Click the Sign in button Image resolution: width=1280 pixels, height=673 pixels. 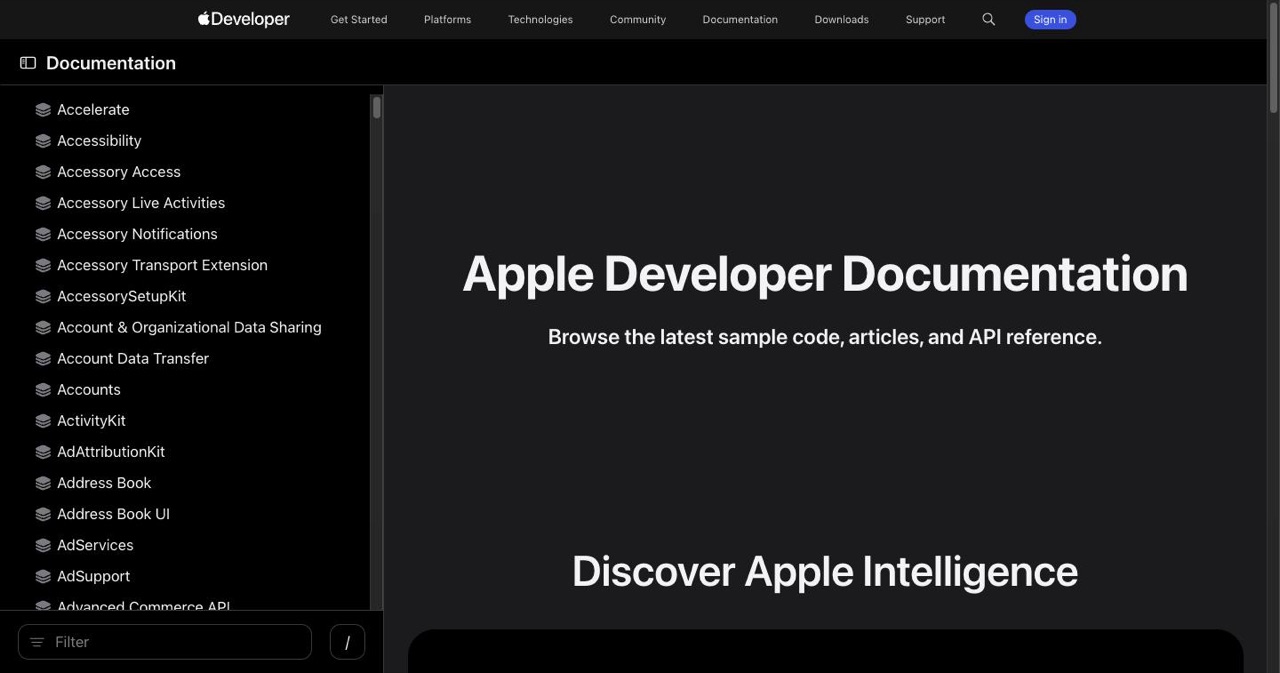pos(1050,19)
